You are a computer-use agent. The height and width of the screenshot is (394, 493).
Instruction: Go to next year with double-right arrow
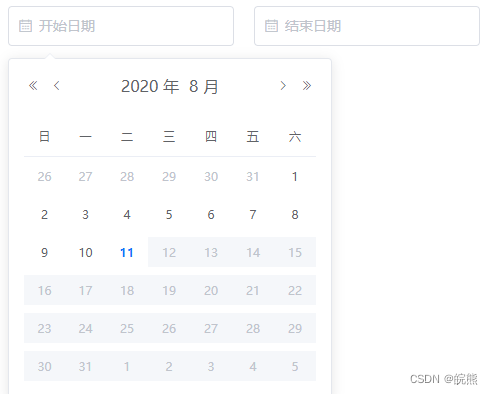click(x=307, y=86)
